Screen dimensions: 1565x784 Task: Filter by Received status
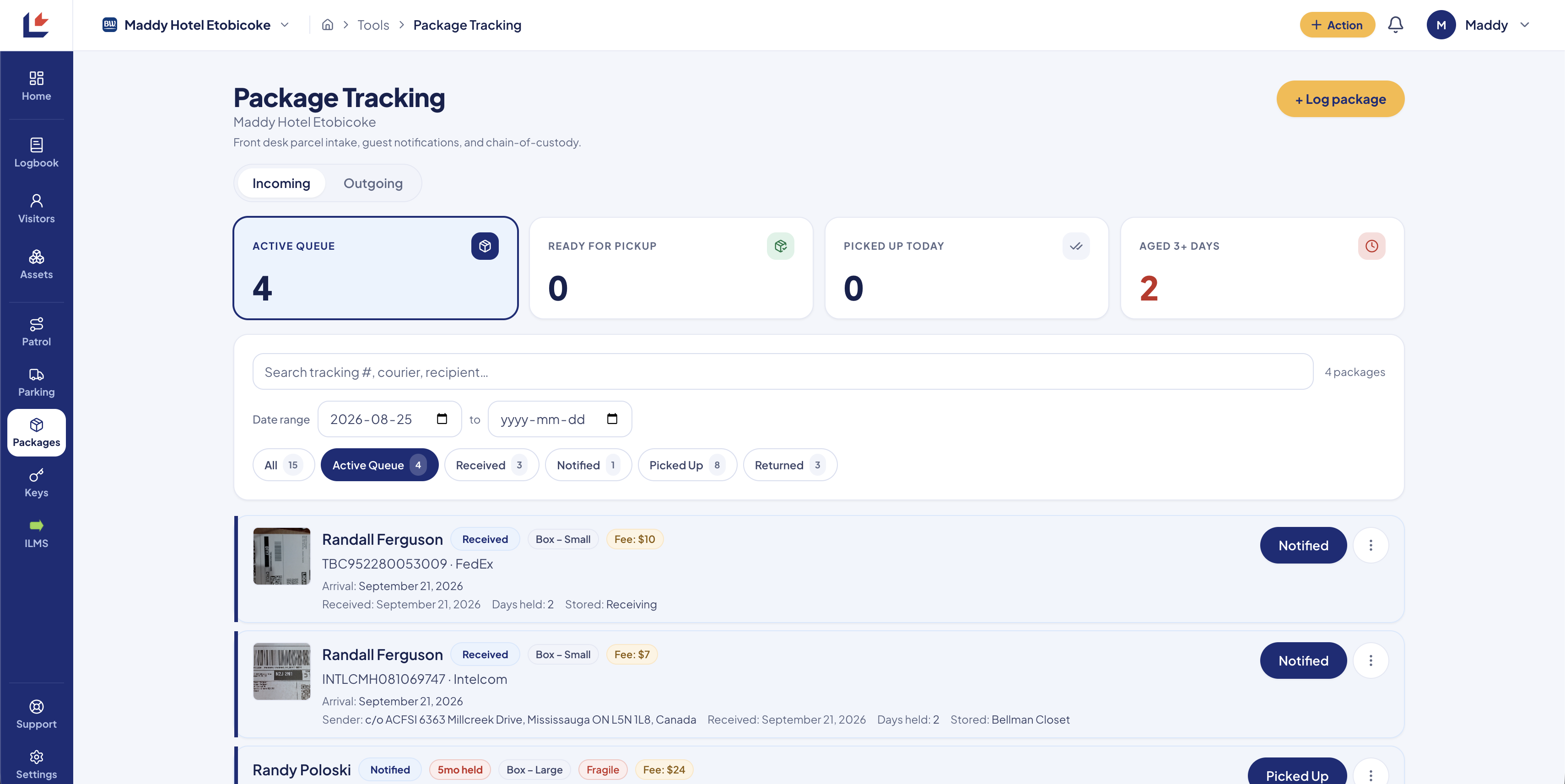click(x=491, y=465)
